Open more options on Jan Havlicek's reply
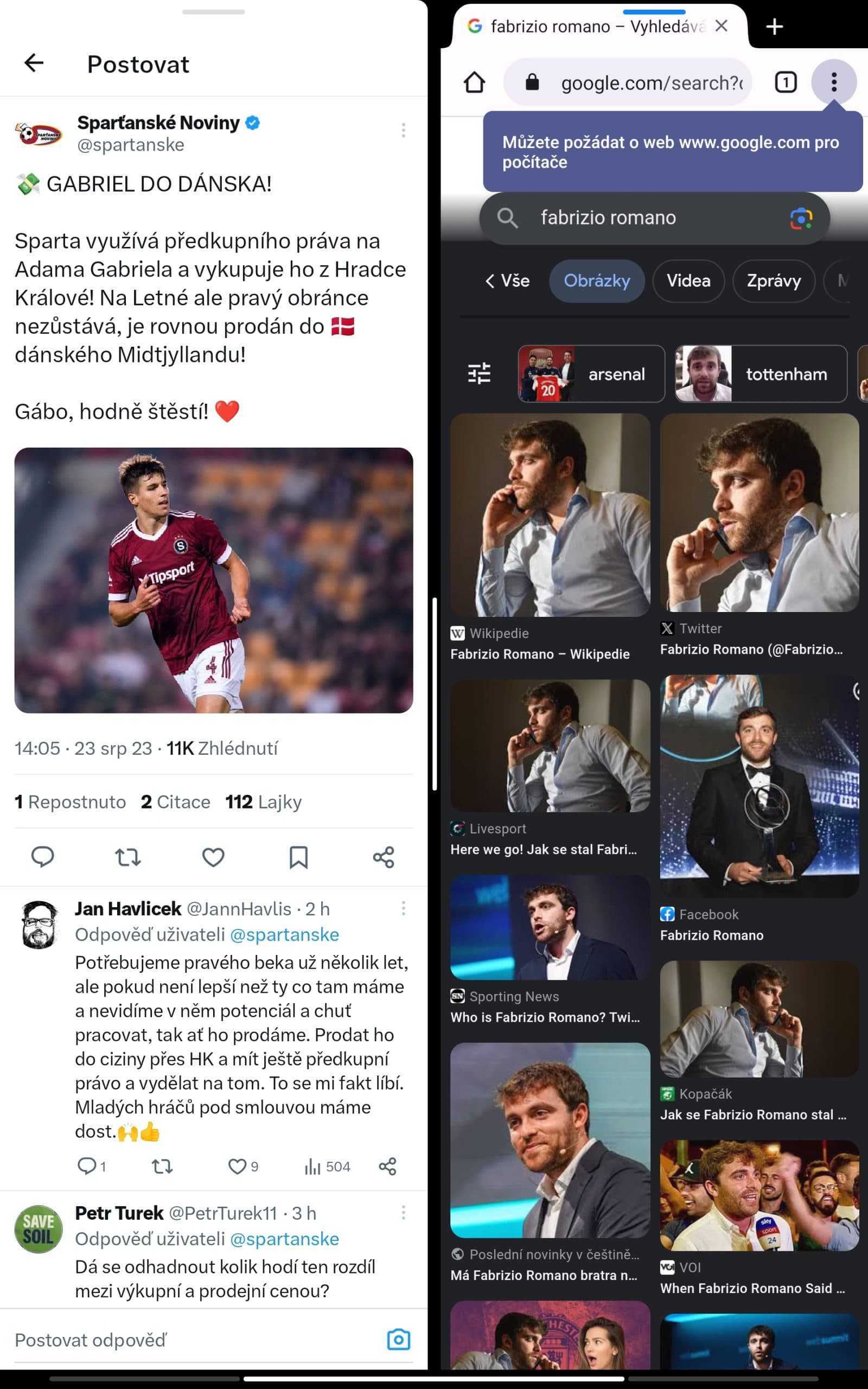Viewport: 868px width, 1389px height. point(404,908)
